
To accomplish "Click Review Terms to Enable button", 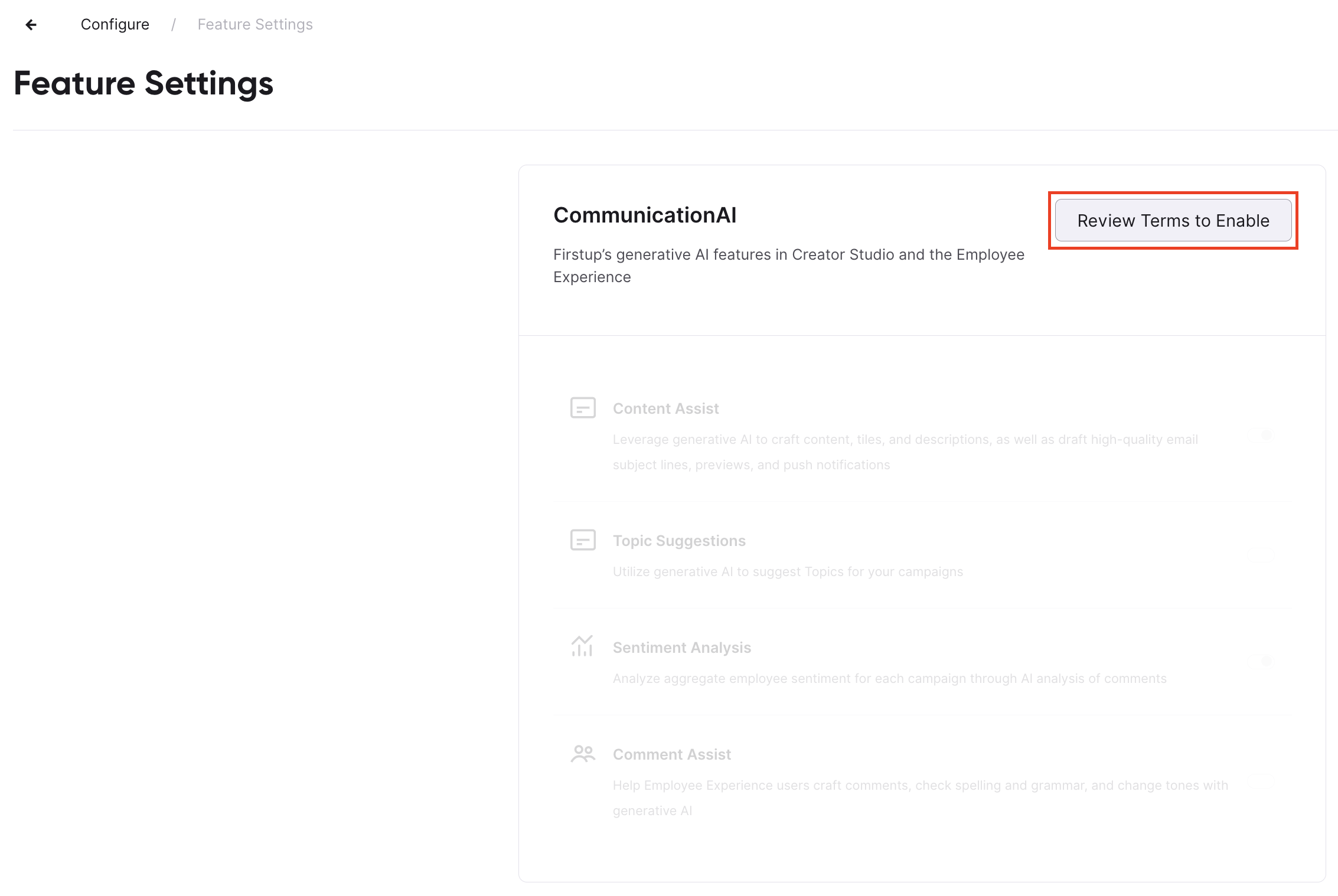I will click(1173, 220).
